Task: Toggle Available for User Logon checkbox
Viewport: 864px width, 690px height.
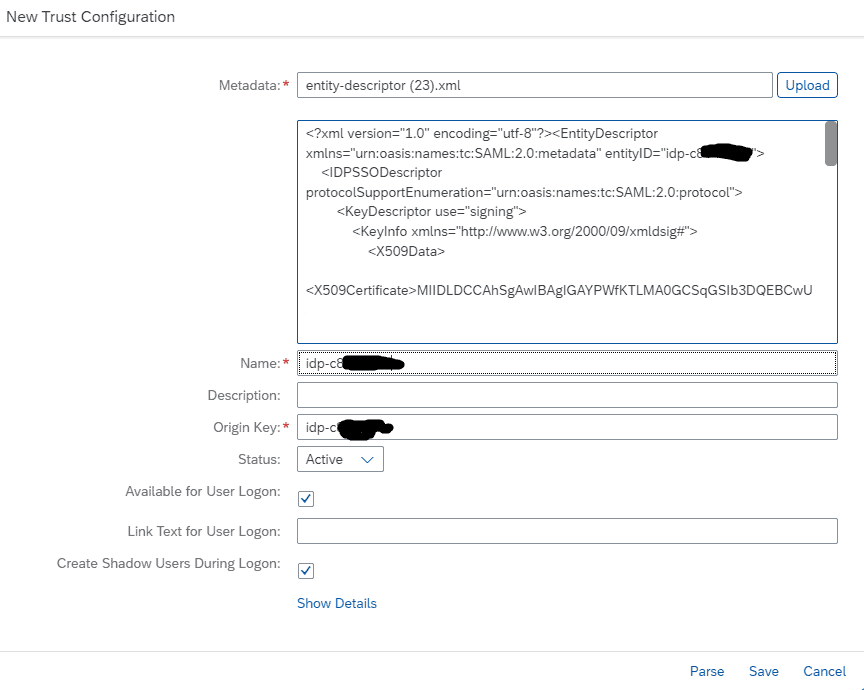Action: coord(306,499)
